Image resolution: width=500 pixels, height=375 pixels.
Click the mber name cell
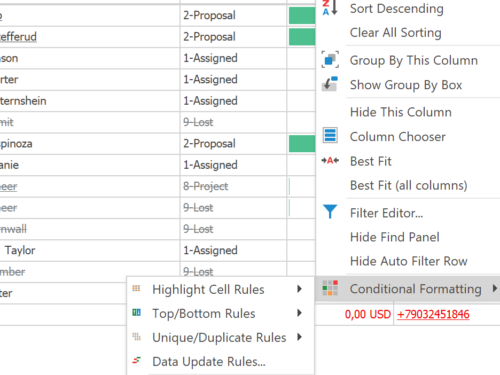tap(90, 272)
